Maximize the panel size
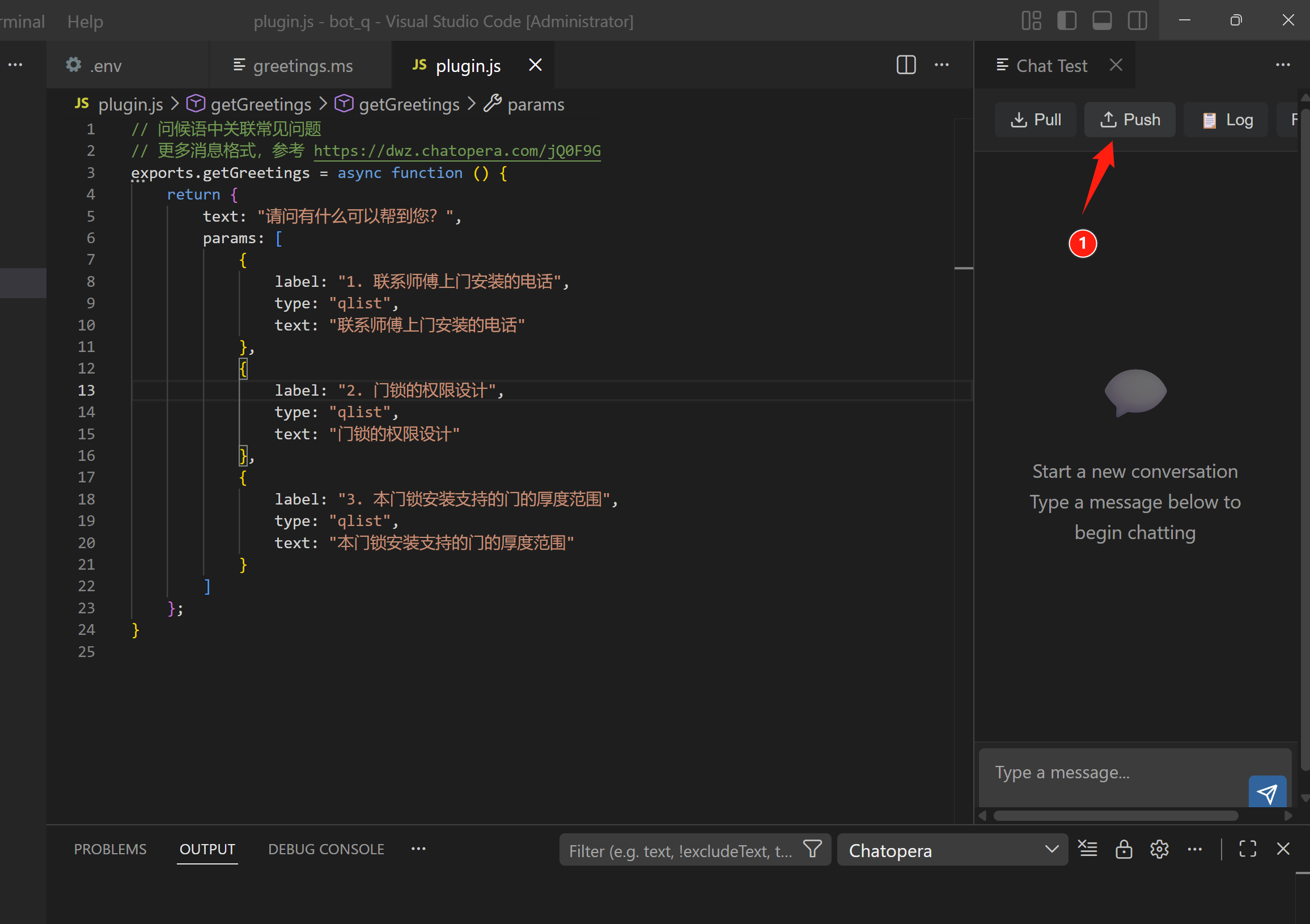The width and height of the screenshot is (1310, 924). coord(1247,849)
